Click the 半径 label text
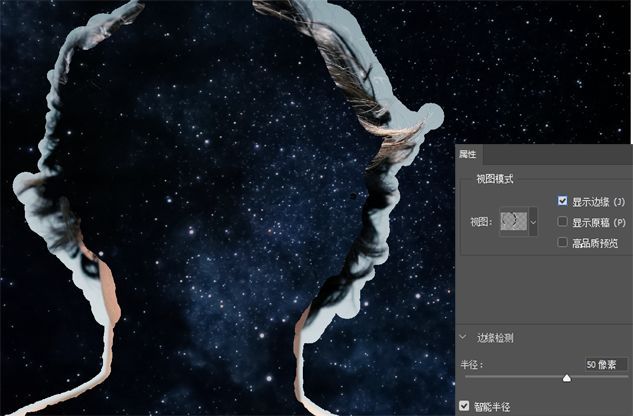 (472, 365)
